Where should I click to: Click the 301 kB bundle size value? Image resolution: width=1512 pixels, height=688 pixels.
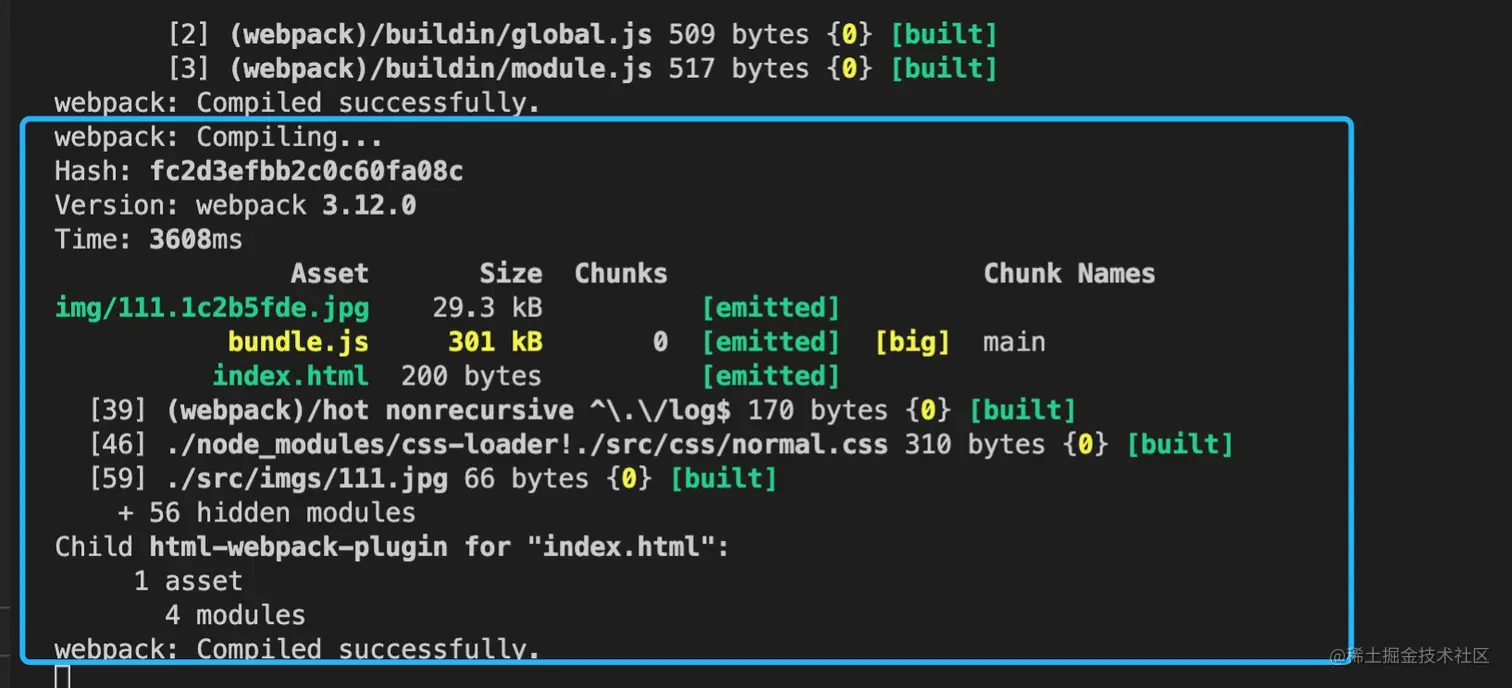(495, 342)
